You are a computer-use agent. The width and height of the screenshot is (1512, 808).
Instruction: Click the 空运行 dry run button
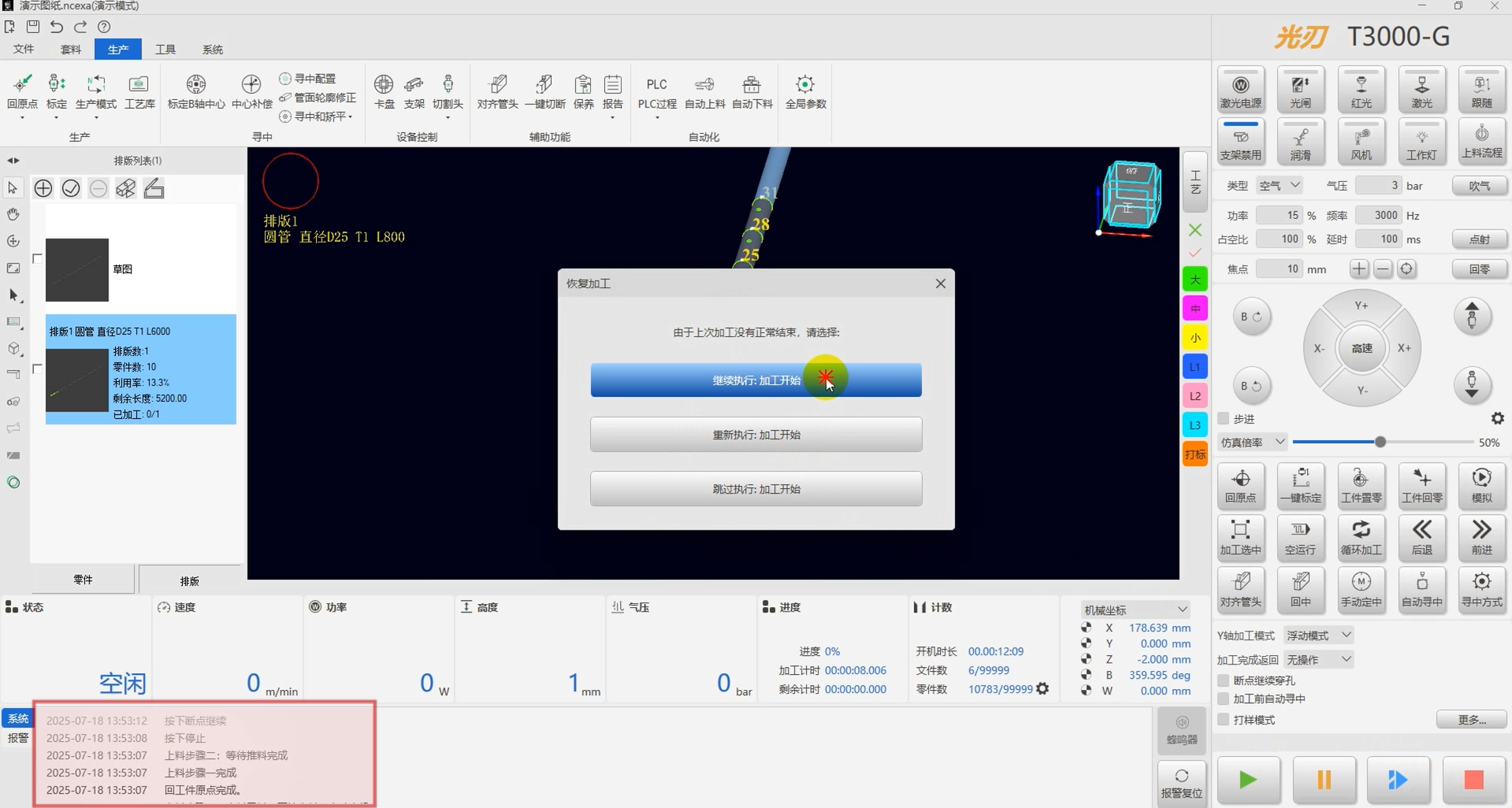[1301, 537]
